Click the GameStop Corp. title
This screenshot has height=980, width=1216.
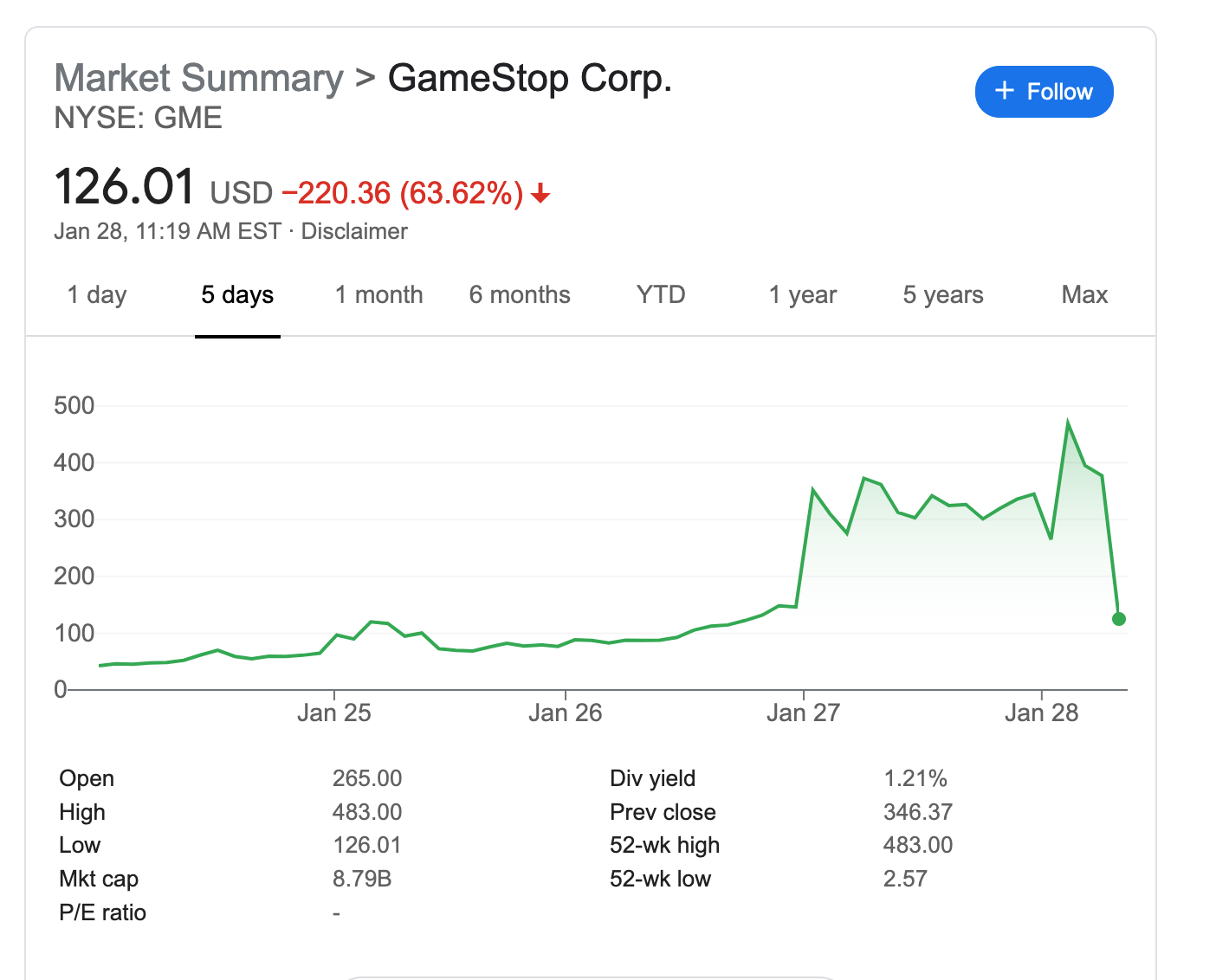[529, 78]
